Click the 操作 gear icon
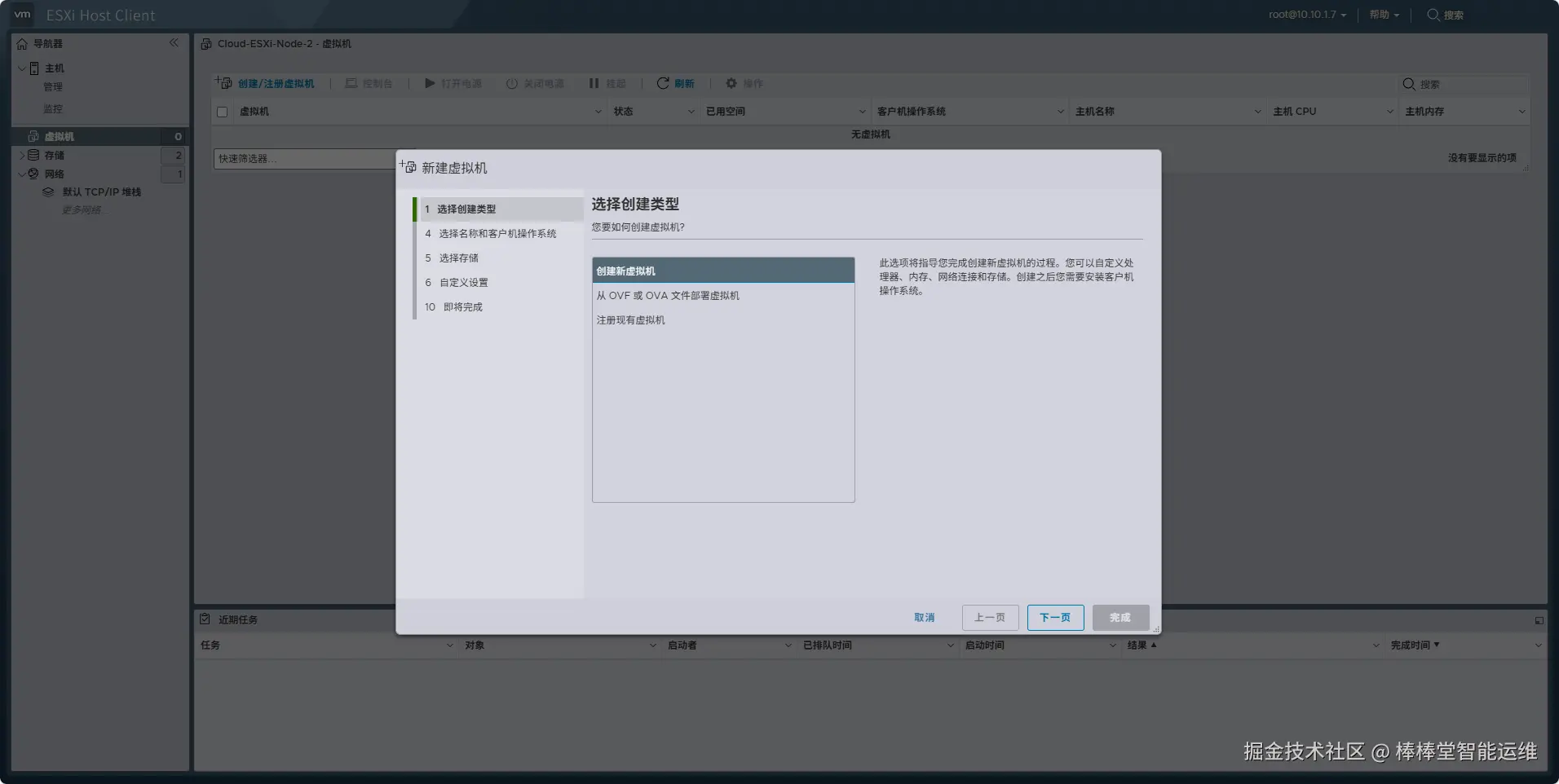The height and width of the screenshot is (784, 1559). (731, 84)
